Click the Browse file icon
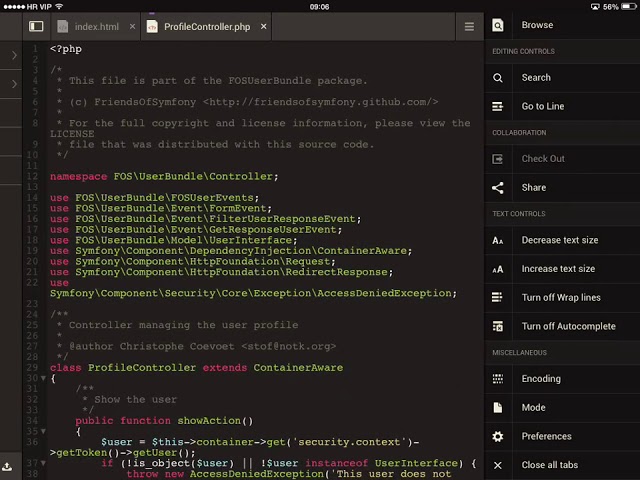 coord(498,25)
